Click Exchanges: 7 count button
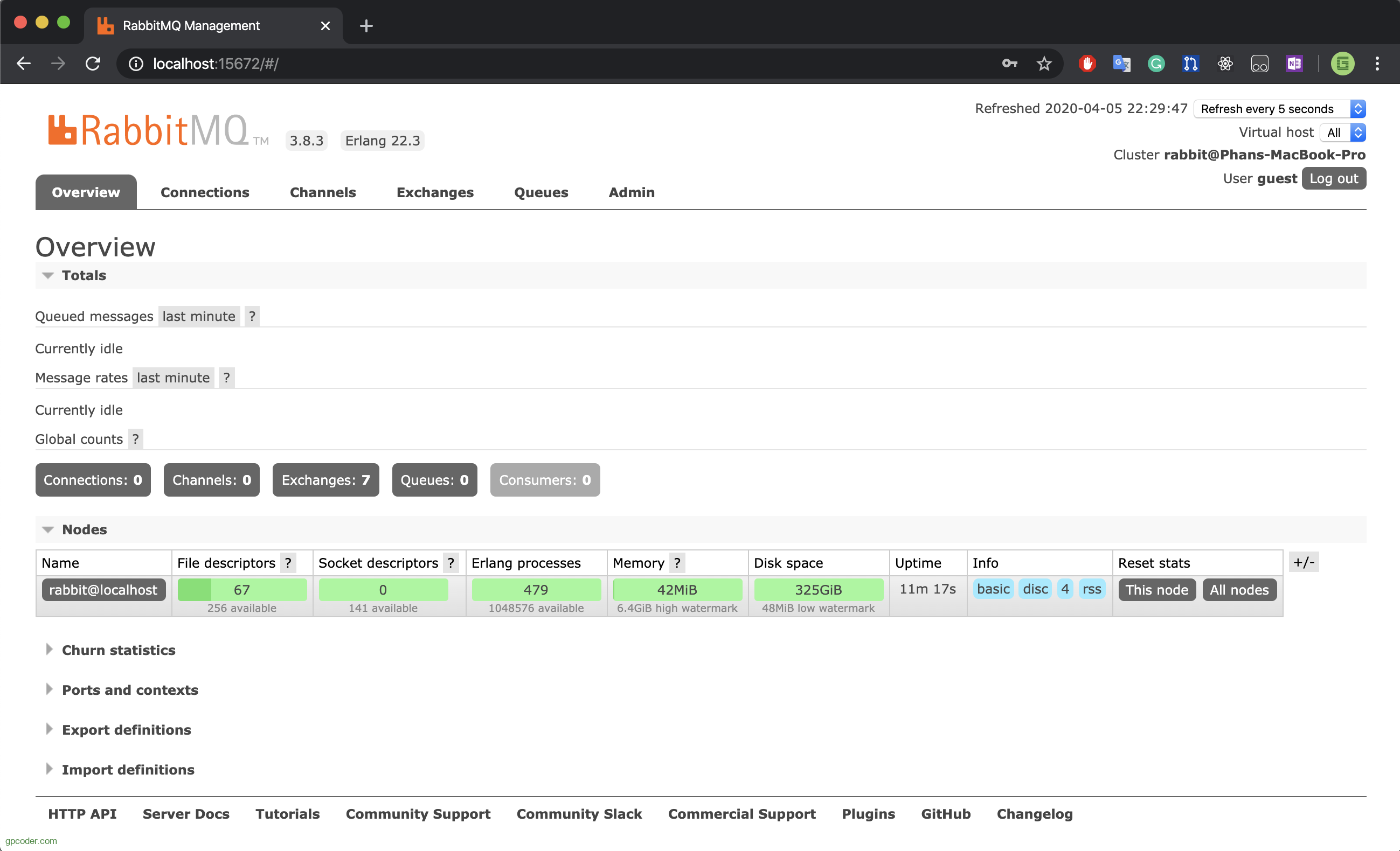This screenshot has width=1400, height=851. coord(325,480)
